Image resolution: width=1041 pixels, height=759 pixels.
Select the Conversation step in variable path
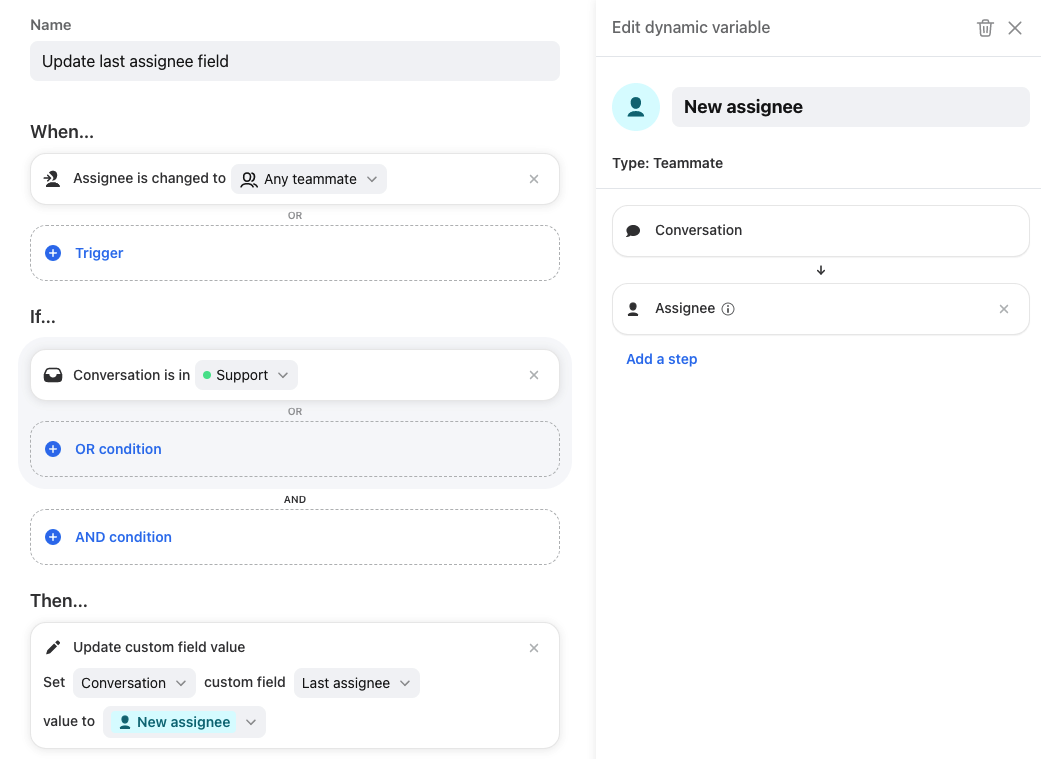(x=820, y=230)
